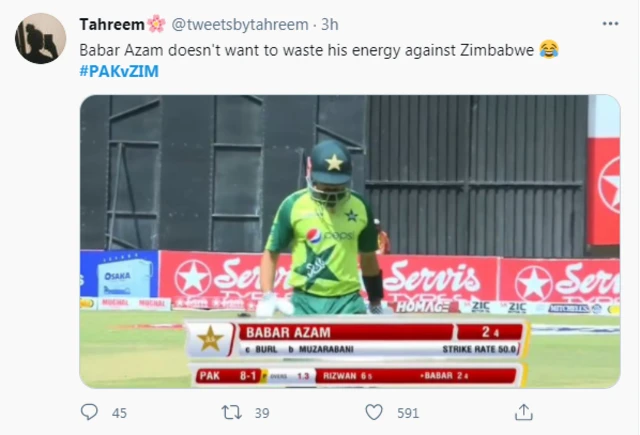The width and height of the screenshot is (640, 435).
Task: Open the share upload icon
Action: click(x=524, y=412)
